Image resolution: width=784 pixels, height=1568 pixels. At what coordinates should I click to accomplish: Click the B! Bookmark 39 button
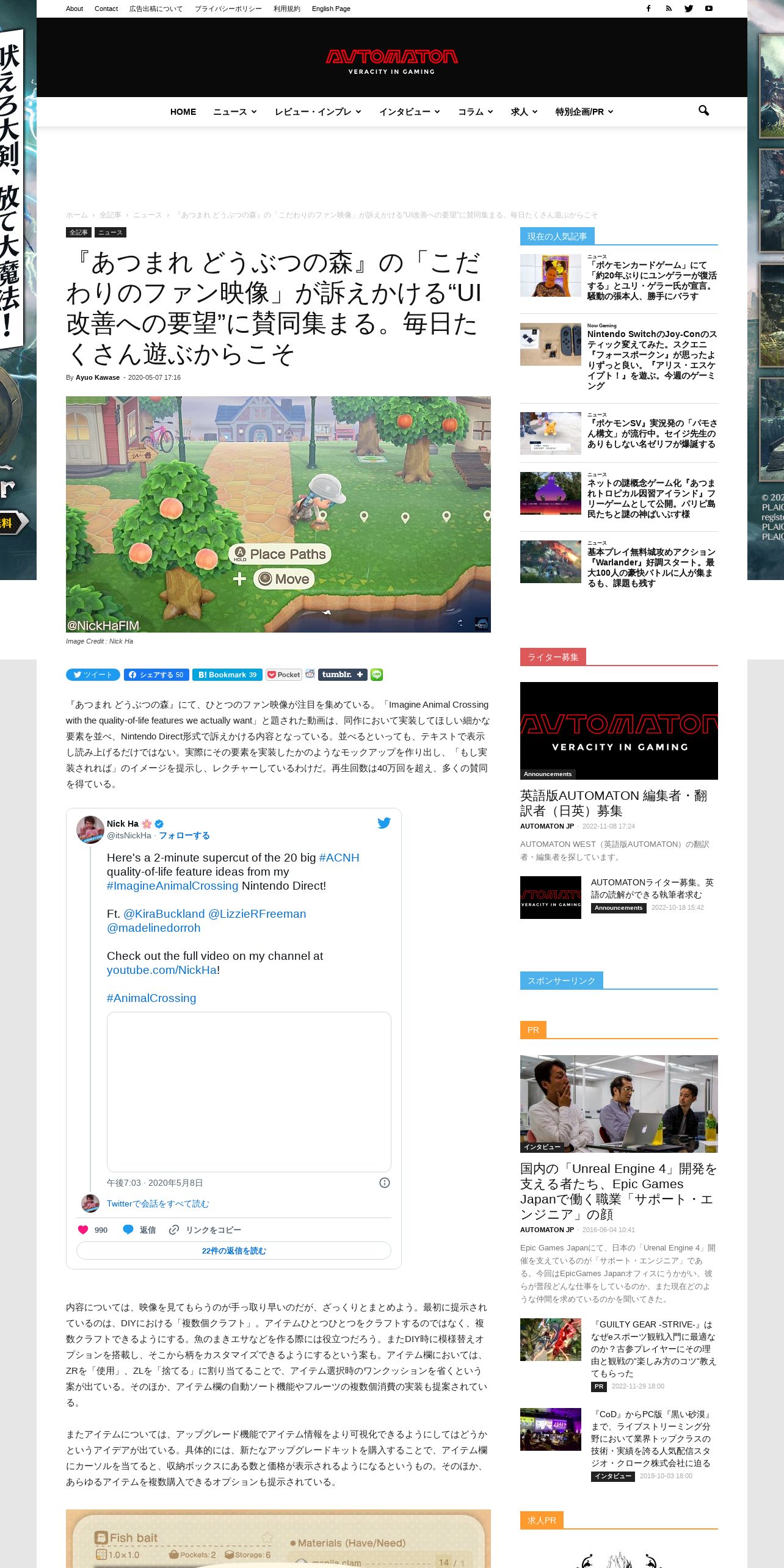[227, 675]
